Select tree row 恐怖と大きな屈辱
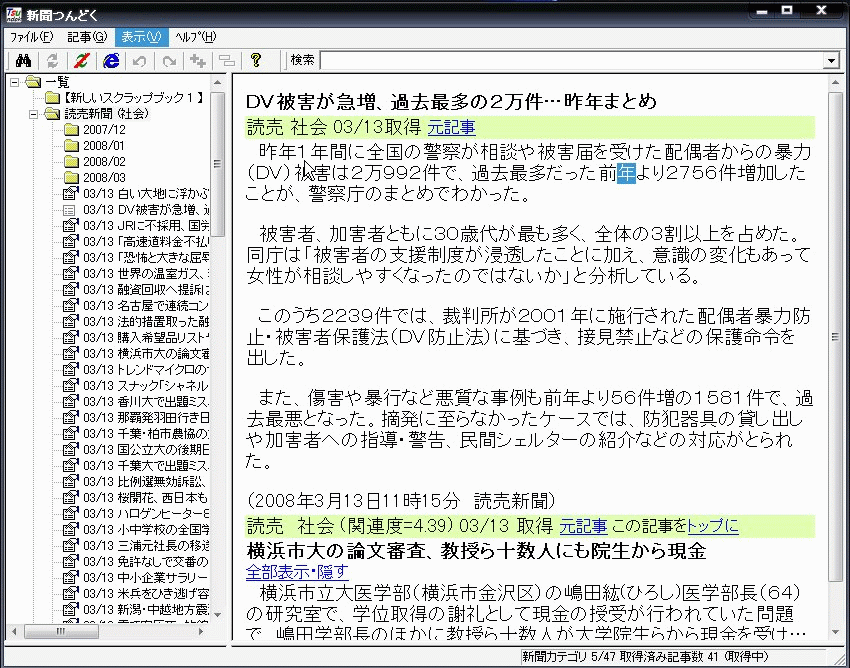This screenshot has width=850, height=668. 146,258
